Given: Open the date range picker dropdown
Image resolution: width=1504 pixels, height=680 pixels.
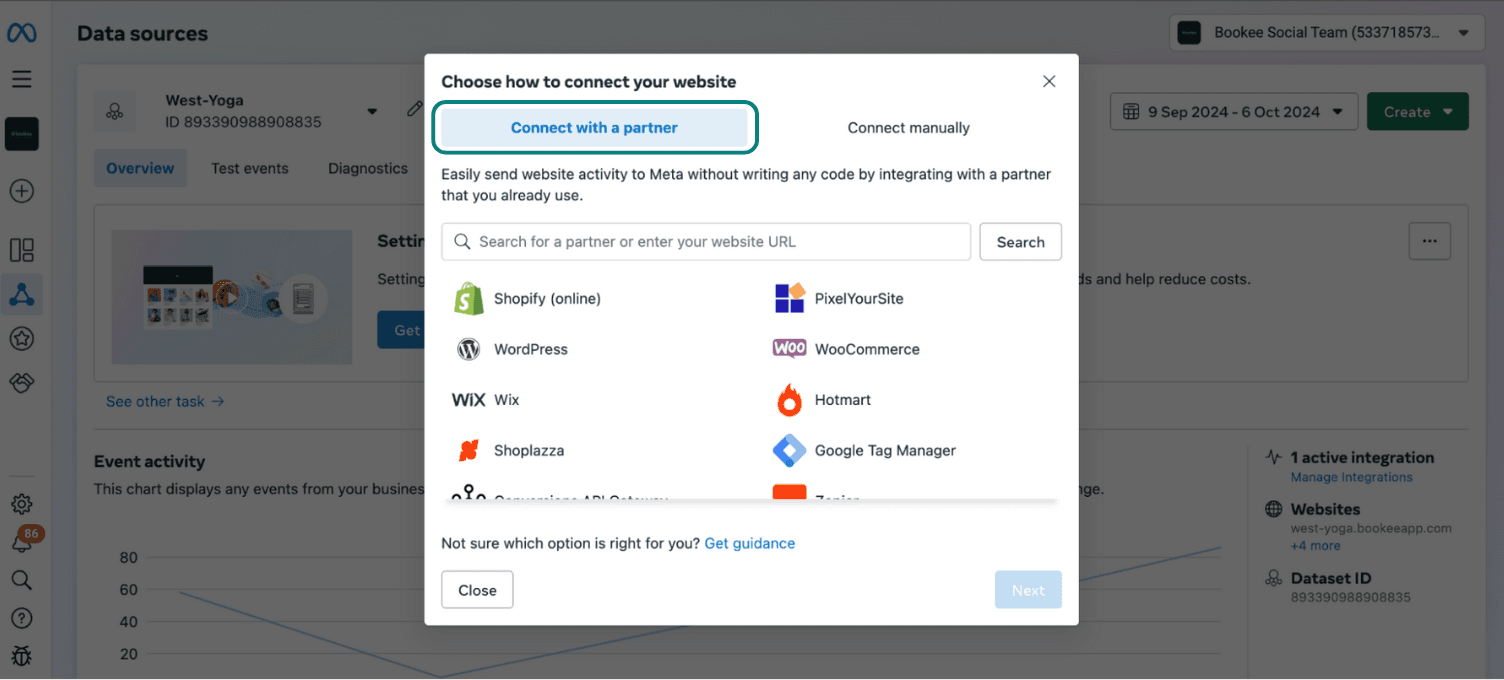Looking at the screenshot, I should (x=1233, y=112).
